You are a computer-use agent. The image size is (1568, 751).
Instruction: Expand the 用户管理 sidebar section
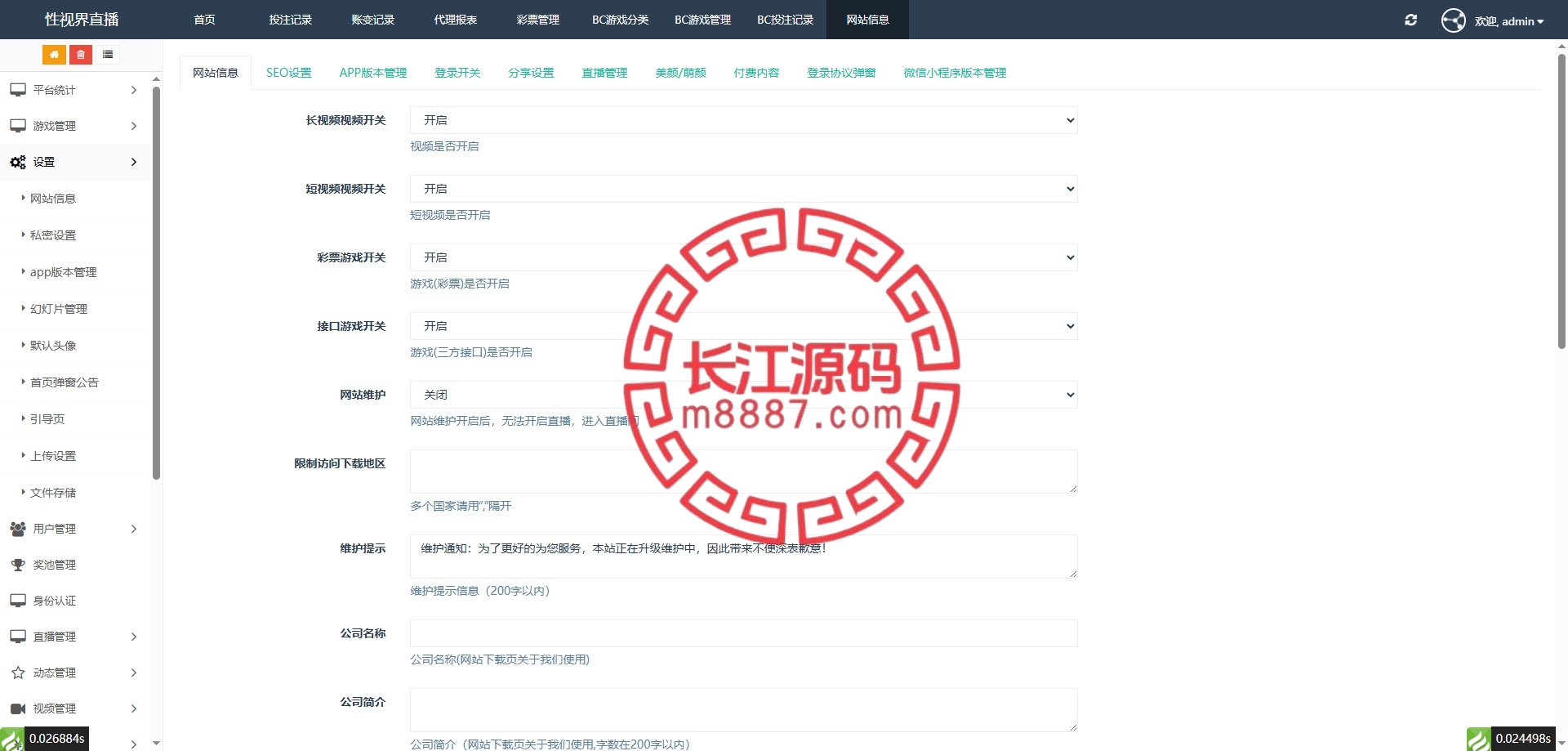point(75,529)
